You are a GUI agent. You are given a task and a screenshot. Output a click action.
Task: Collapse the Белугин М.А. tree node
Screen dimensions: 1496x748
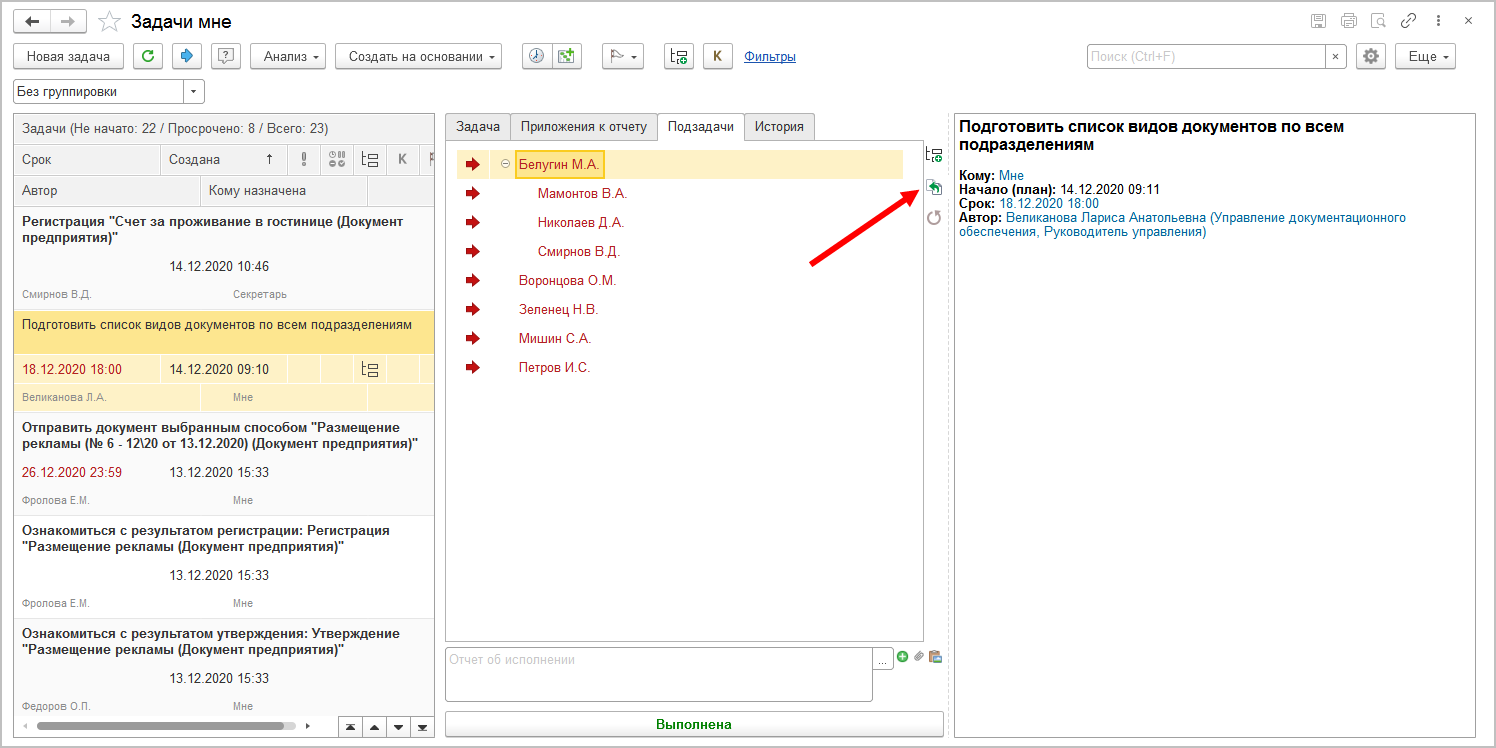505,164
